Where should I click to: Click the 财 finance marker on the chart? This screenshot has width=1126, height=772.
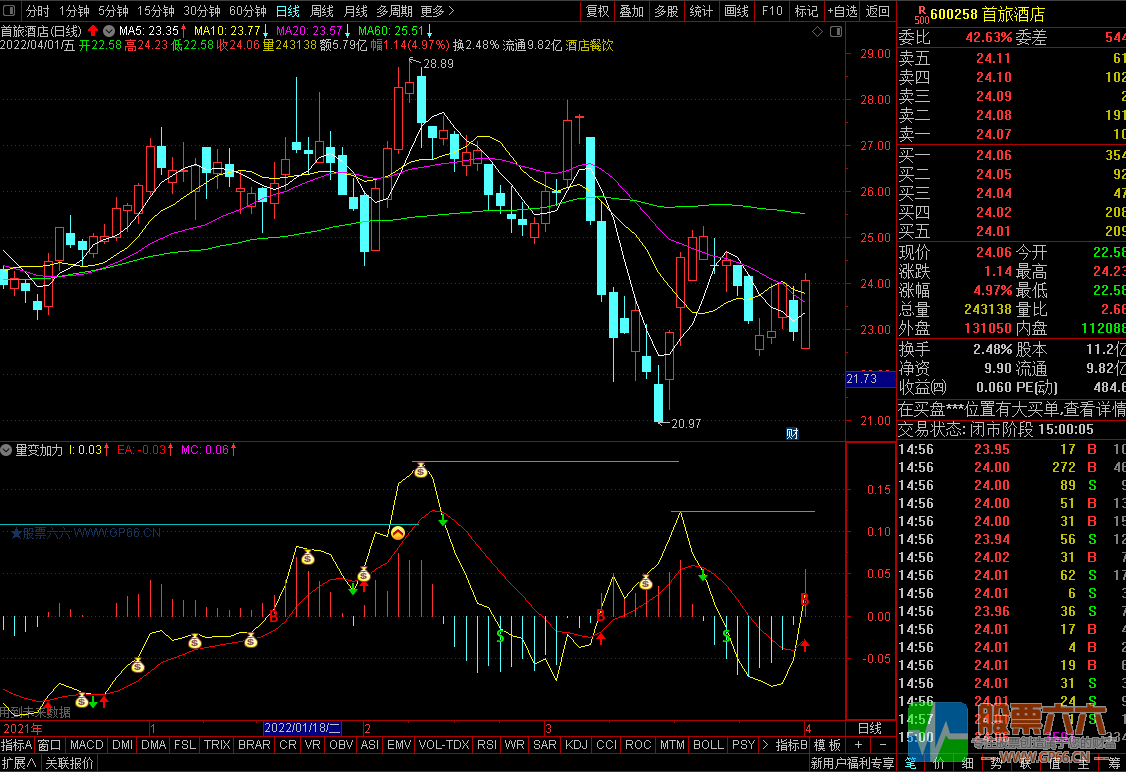(x=792, y=433)
